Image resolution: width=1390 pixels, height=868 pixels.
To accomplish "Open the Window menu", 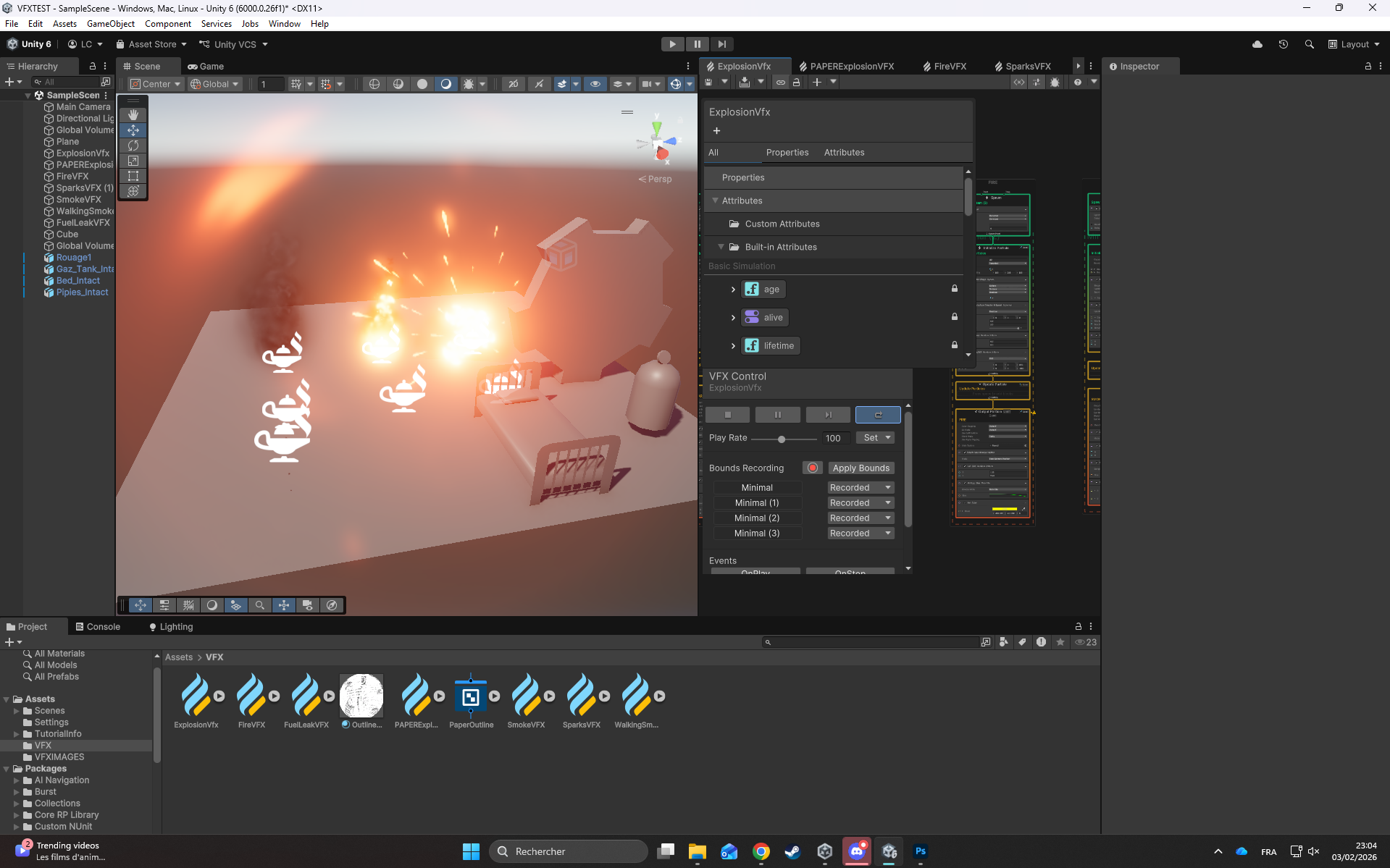I will coord(284,24).
